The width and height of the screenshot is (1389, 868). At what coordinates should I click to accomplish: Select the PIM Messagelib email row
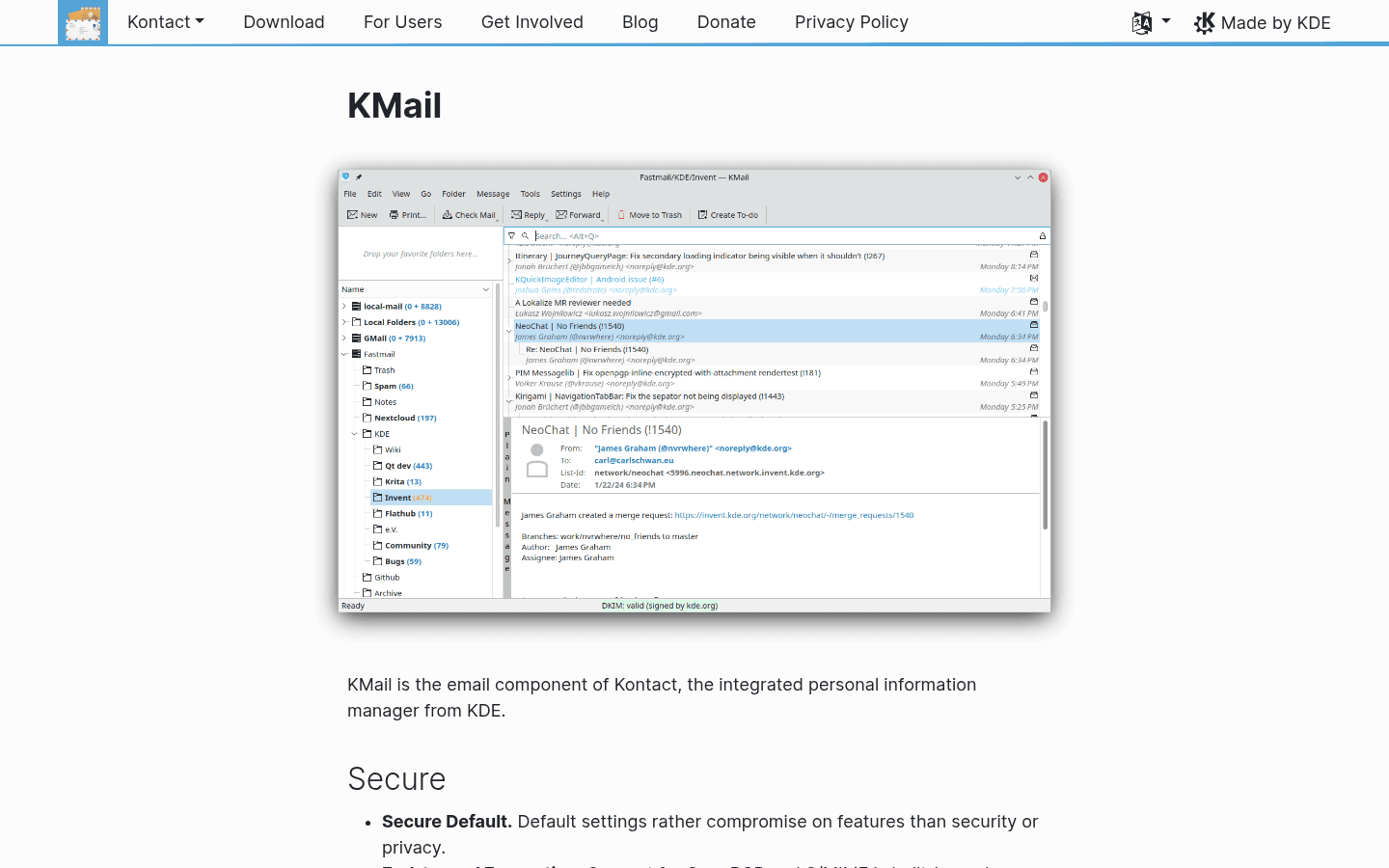(x=776, y=378)
